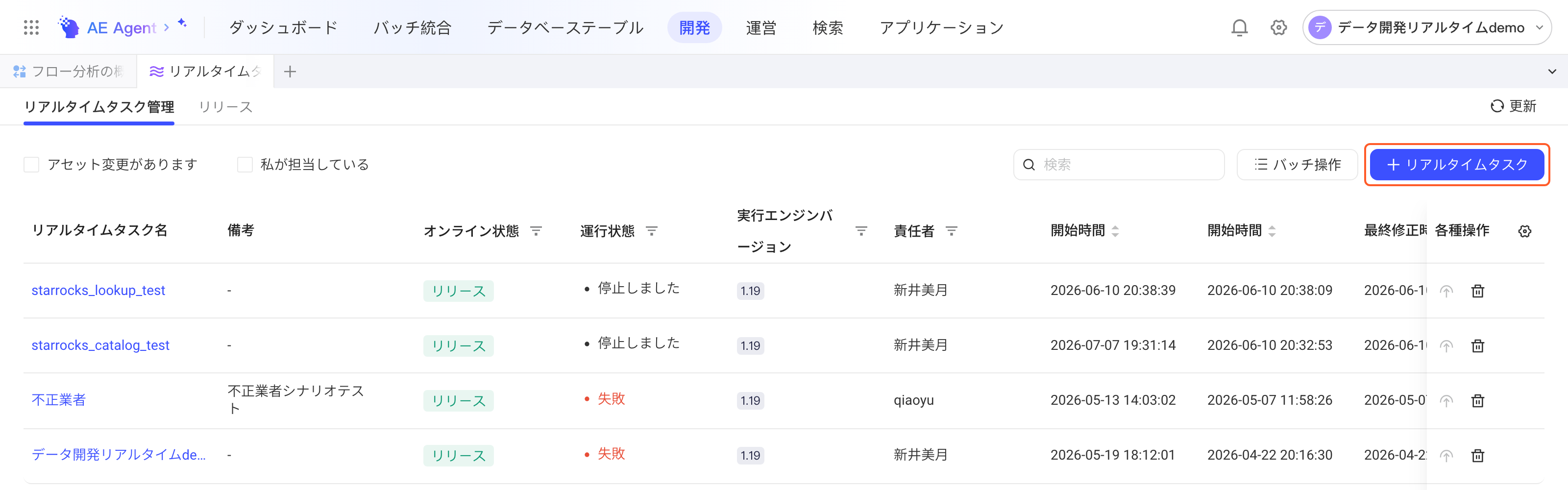The width and height of the screenshot is (1568, 490).
Task: Check the アセット変更があります checkbox
Action: tap(31, 165)
